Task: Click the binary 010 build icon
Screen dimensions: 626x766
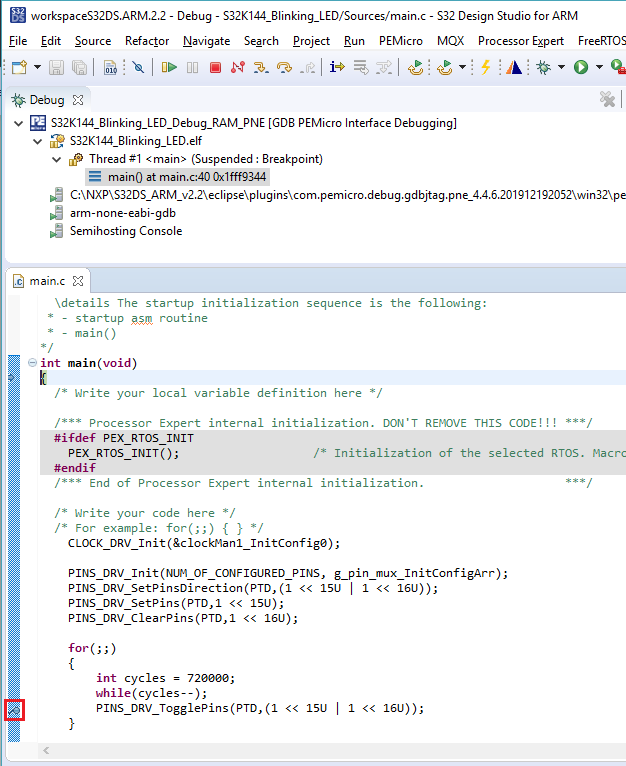Action: point(110,67)
